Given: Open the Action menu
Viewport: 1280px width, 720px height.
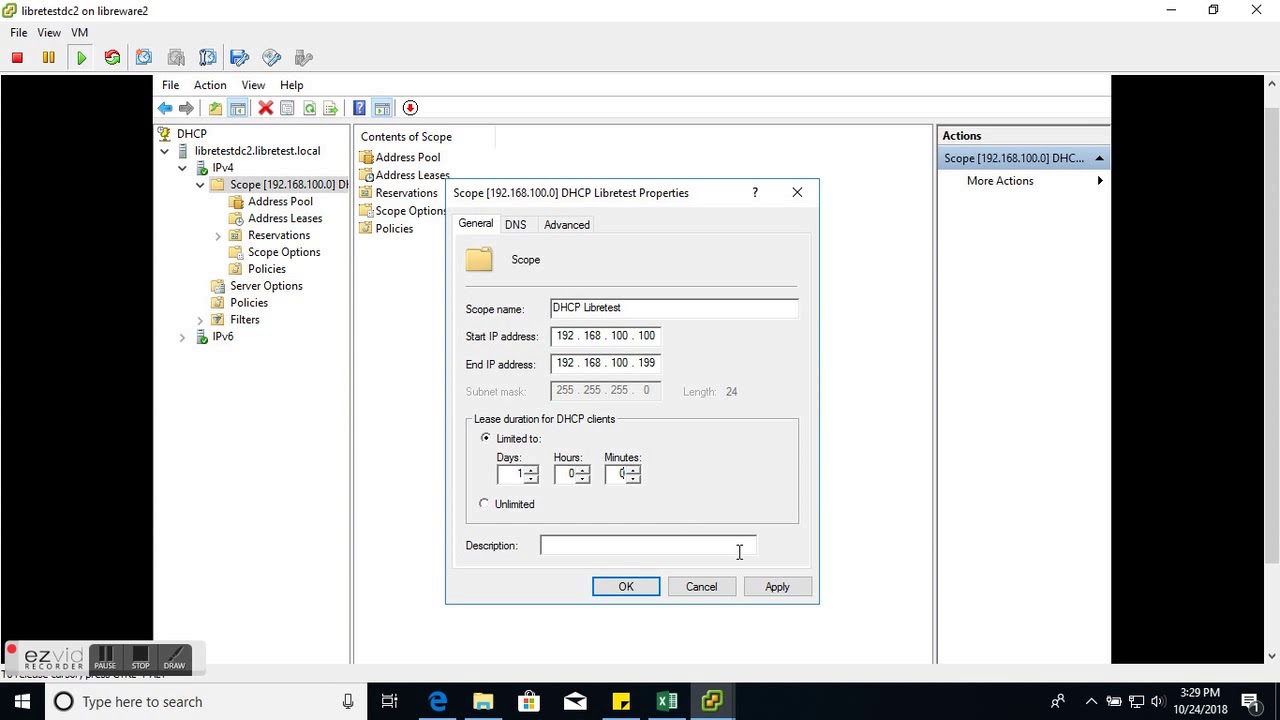Looking at the screenshot, I should (x=210, y=85).
